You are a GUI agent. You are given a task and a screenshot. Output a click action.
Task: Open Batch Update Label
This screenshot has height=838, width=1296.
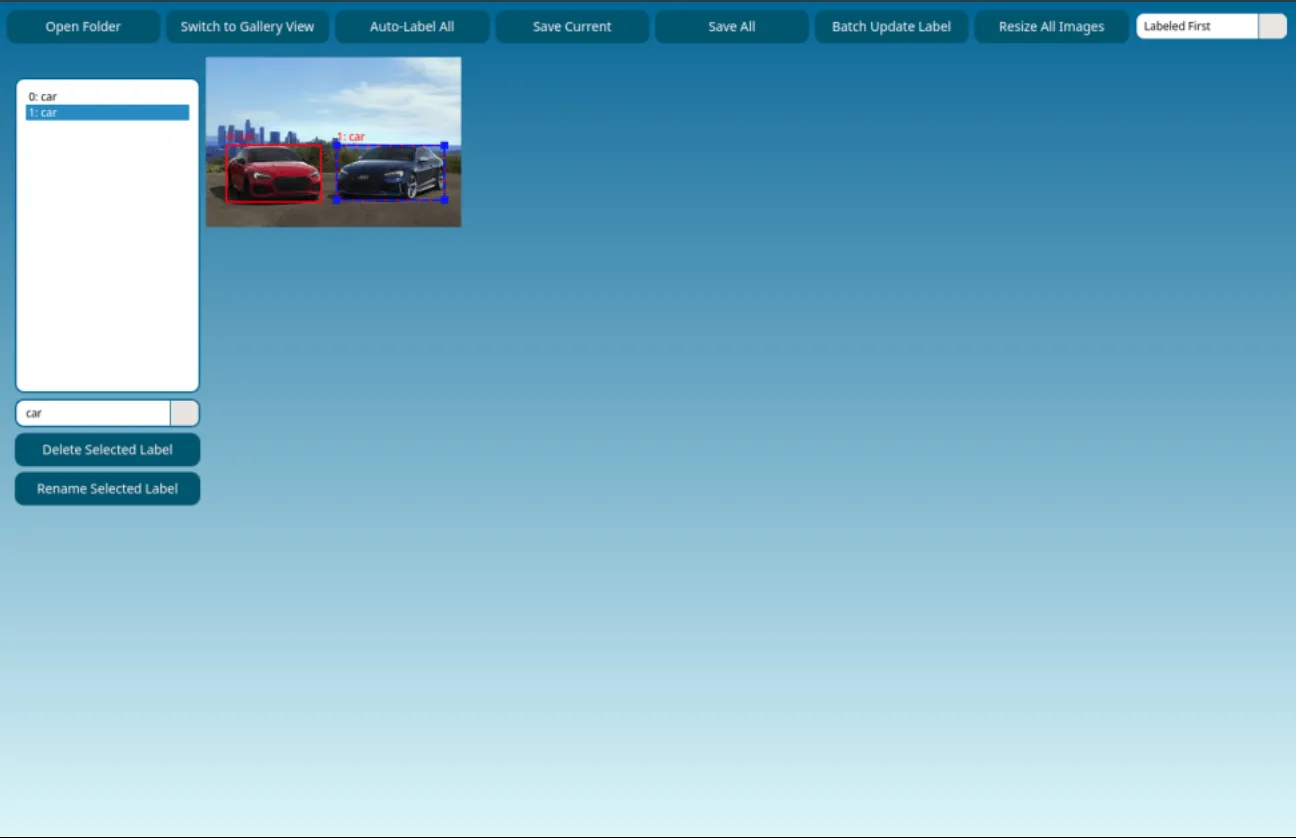click(x=891, y=27)
